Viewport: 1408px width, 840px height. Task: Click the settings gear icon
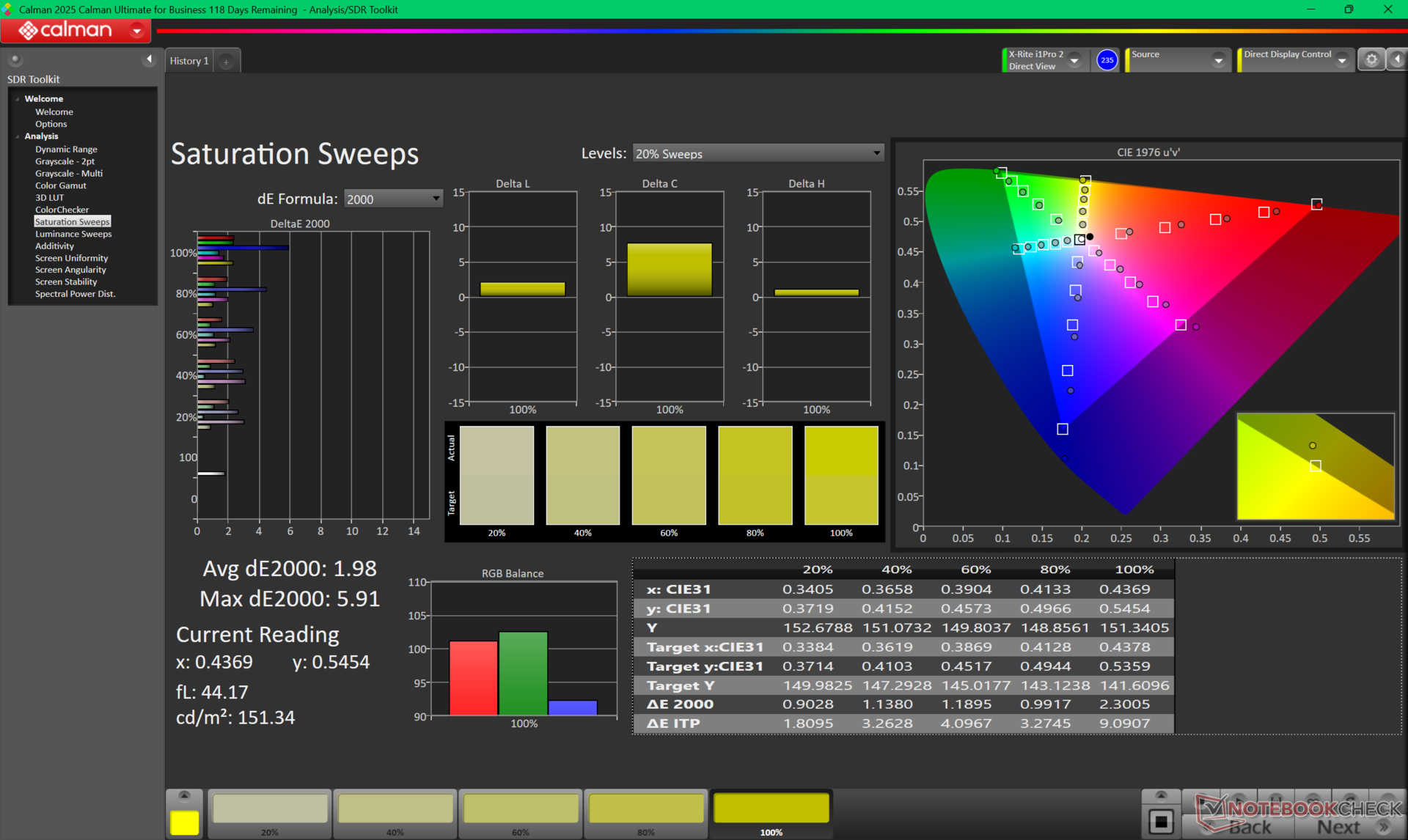coord(1371,60)
